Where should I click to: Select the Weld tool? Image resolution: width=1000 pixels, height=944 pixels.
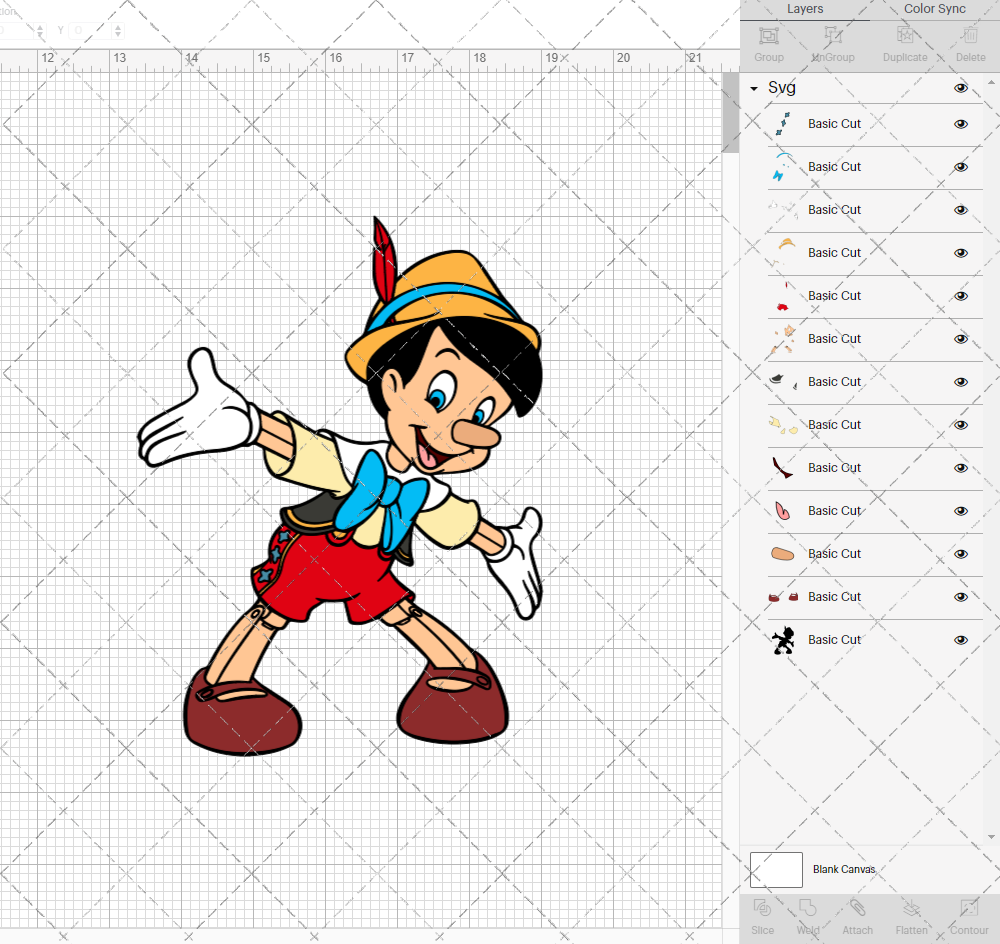[x=808, y=917]
